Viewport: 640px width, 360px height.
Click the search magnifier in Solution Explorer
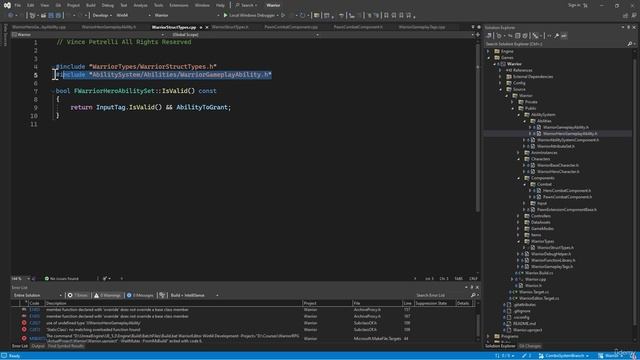[630, 44]
